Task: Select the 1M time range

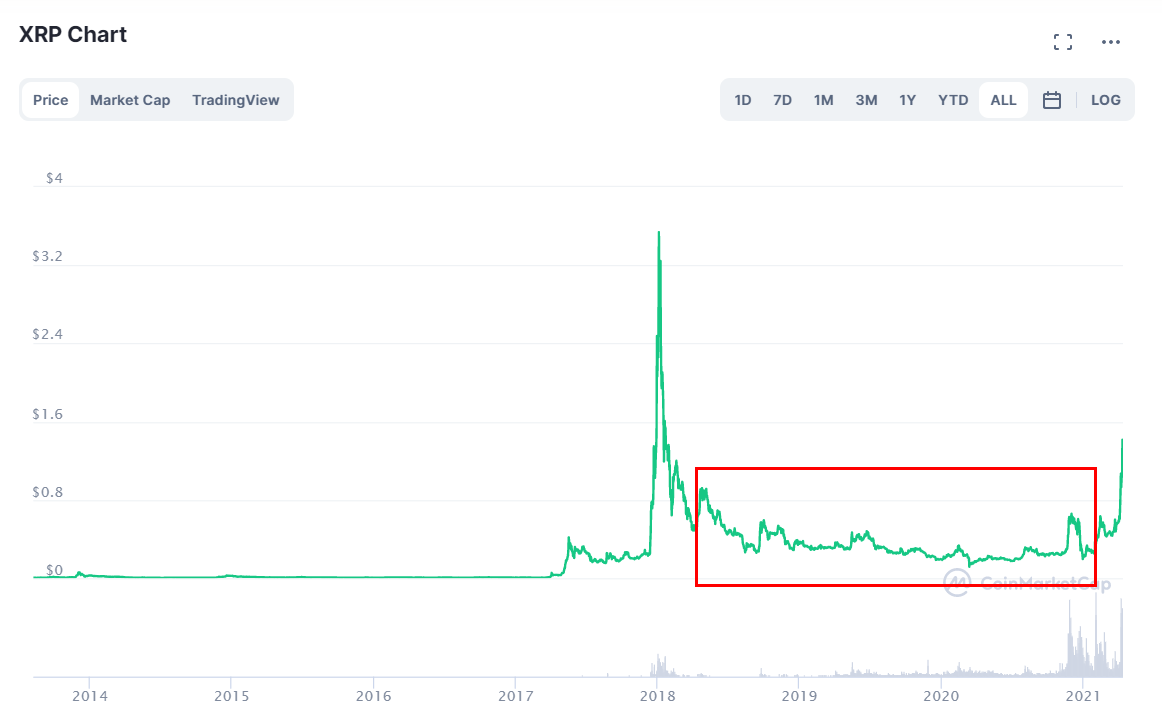Action: [x=823, y=100]
